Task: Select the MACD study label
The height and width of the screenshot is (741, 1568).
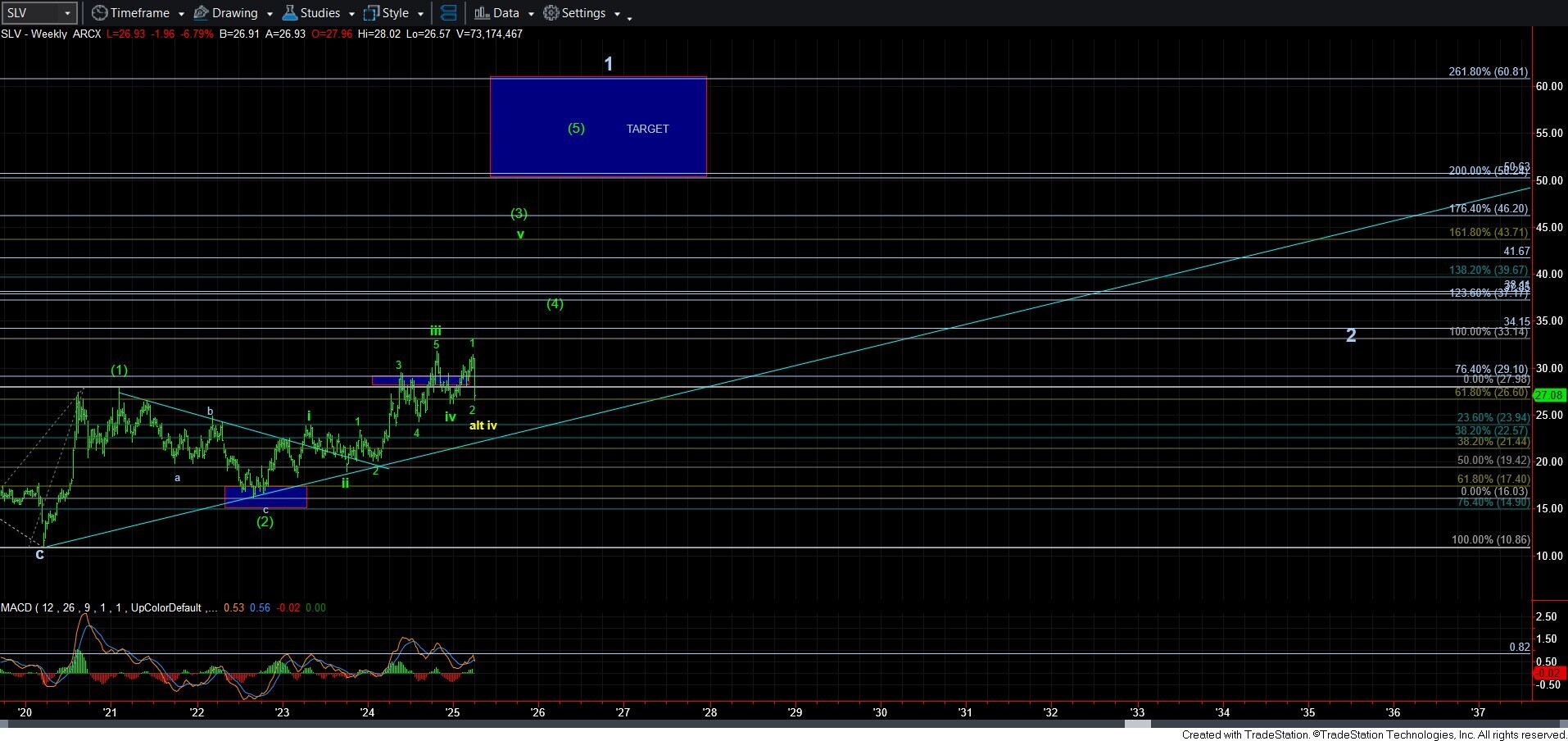Action: coord(16,607)
